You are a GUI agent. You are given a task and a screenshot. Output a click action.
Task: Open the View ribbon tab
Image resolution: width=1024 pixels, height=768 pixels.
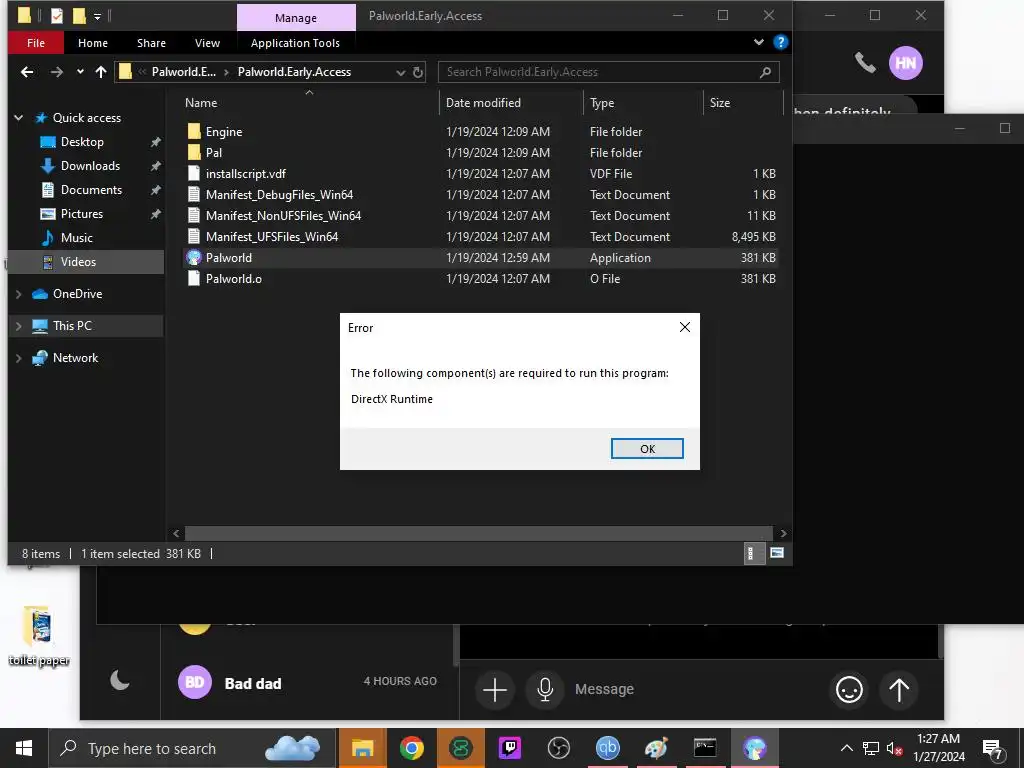(207, 42)
